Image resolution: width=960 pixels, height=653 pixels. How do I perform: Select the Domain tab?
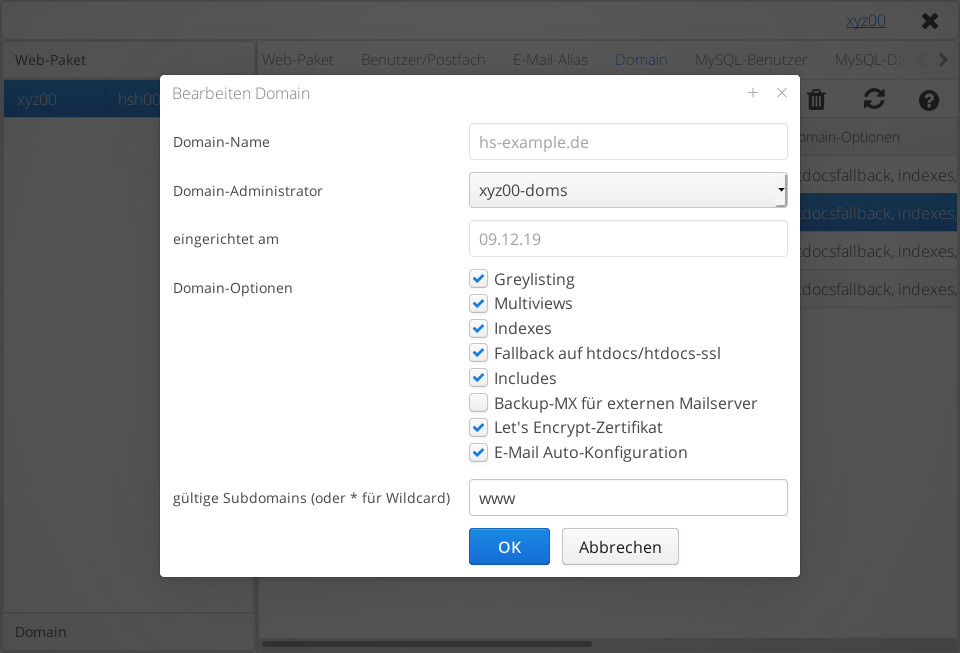[x=641, y=59]
